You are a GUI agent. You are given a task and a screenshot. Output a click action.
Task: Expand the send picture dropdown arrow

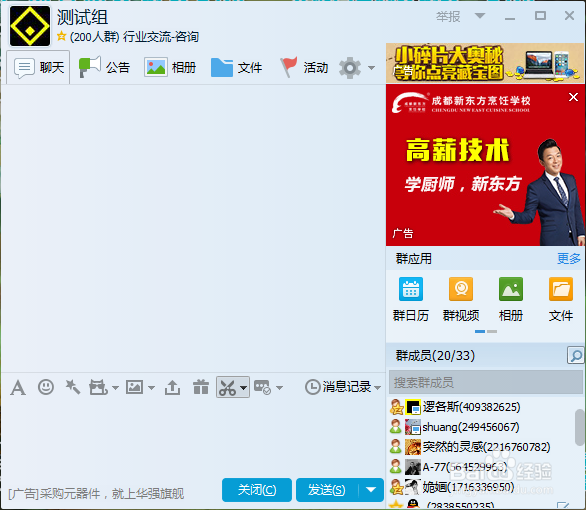coord(151,388)
